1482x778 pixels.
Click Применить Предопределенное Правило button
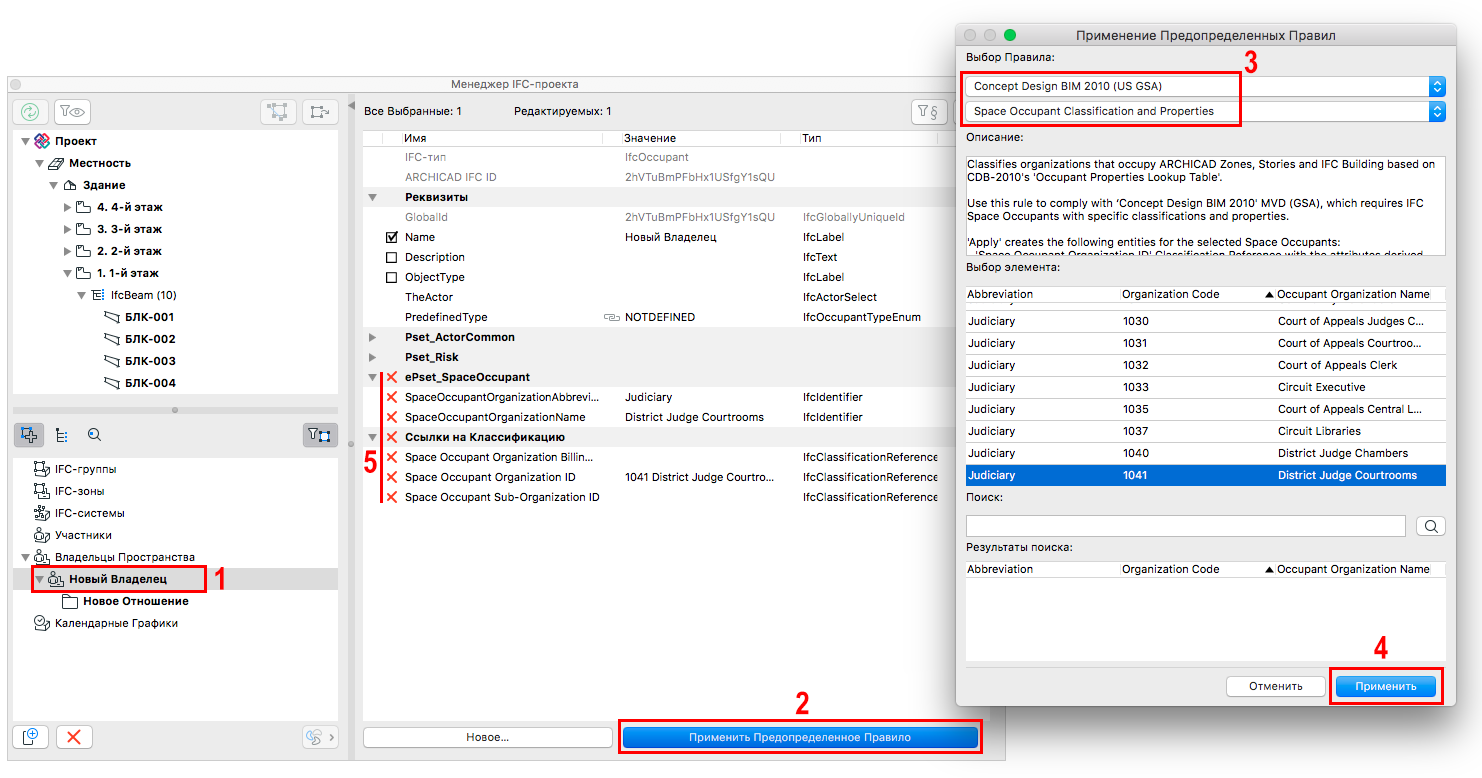click(800, 737)
